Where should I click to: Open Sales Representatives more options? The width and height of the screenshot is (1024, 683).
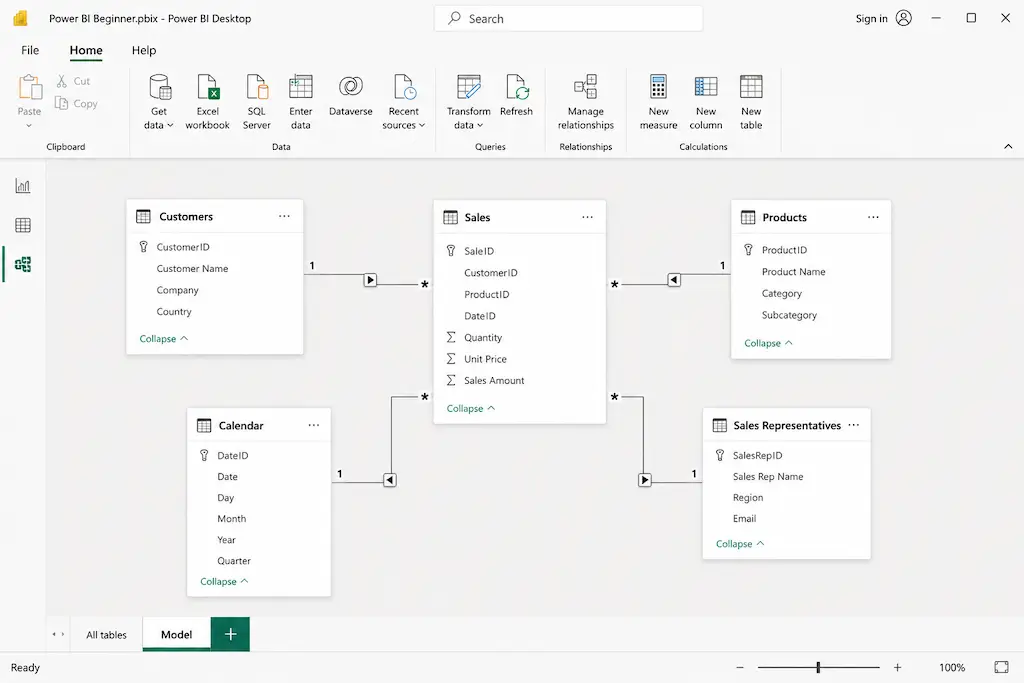(854, 425)
